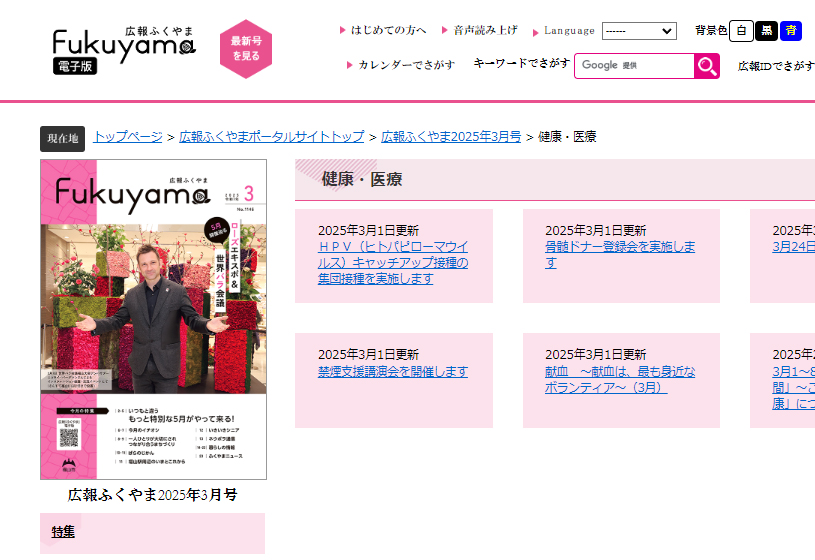The width and height of the screenshot is (815, 560).
Task: Set background color to 青
Action: (x=791, y=31)
